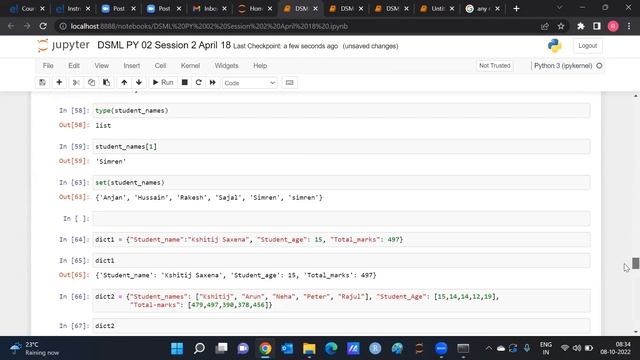
Task: Open Chrome profile avatar
Action: 613,26
